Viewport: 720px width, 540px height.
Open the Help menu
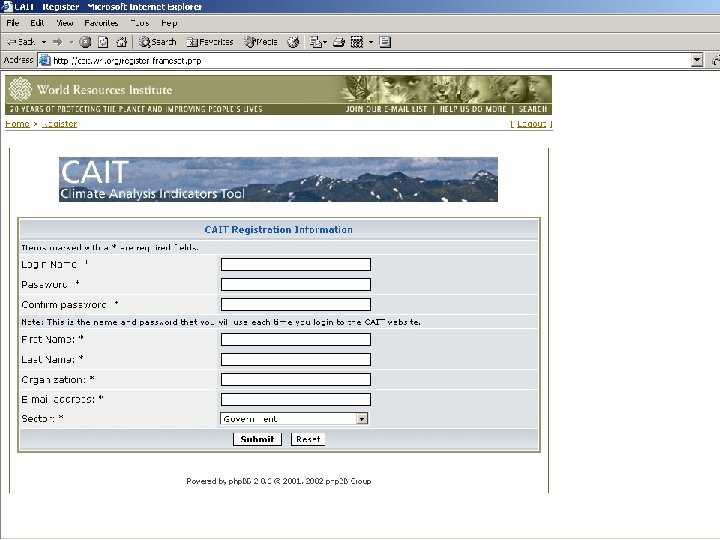(169, 23)
